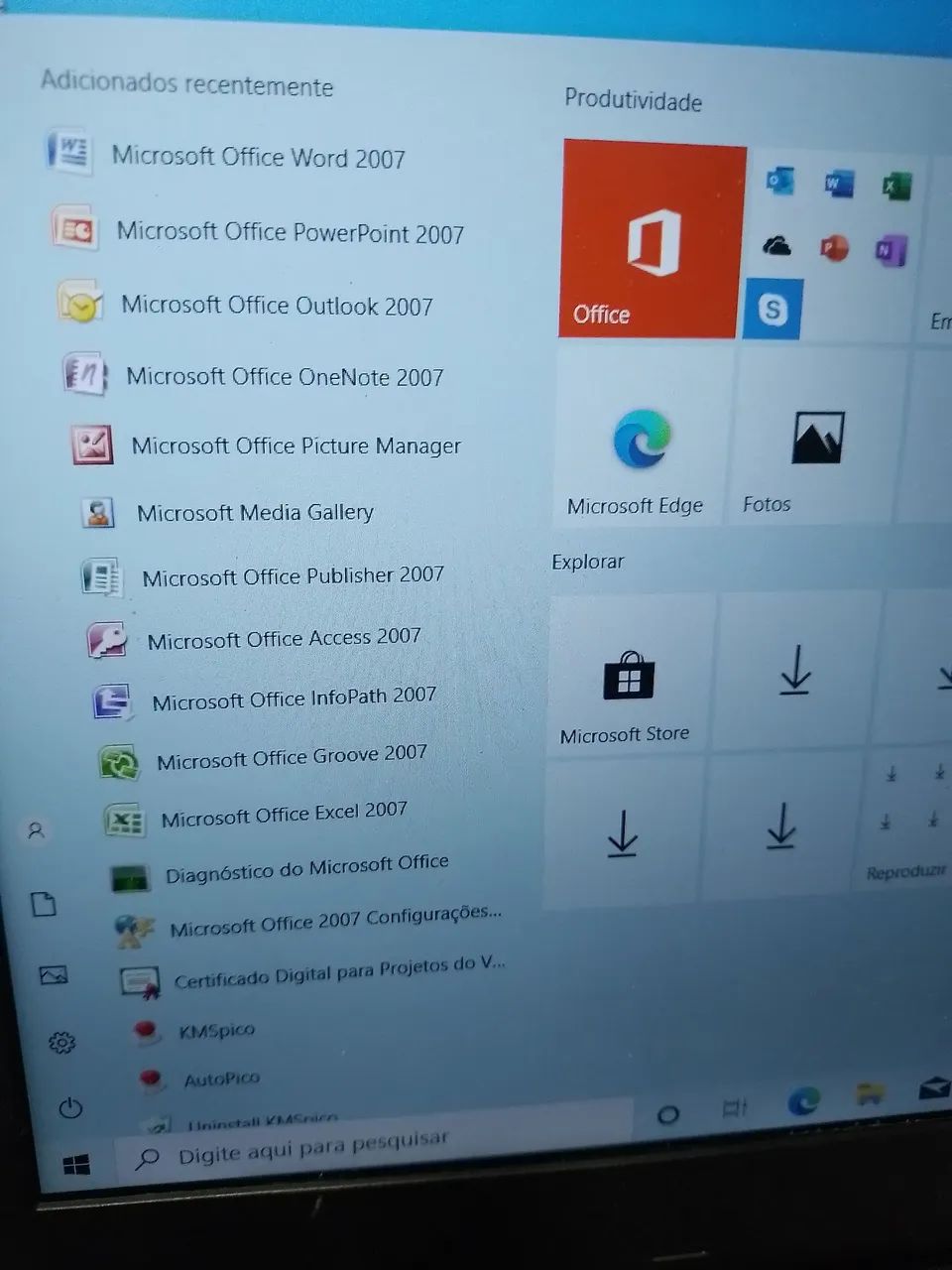The image size is (952, 1270).
Task: Click the download tile below Microsoft Store
Action: [x=622, y=831]
